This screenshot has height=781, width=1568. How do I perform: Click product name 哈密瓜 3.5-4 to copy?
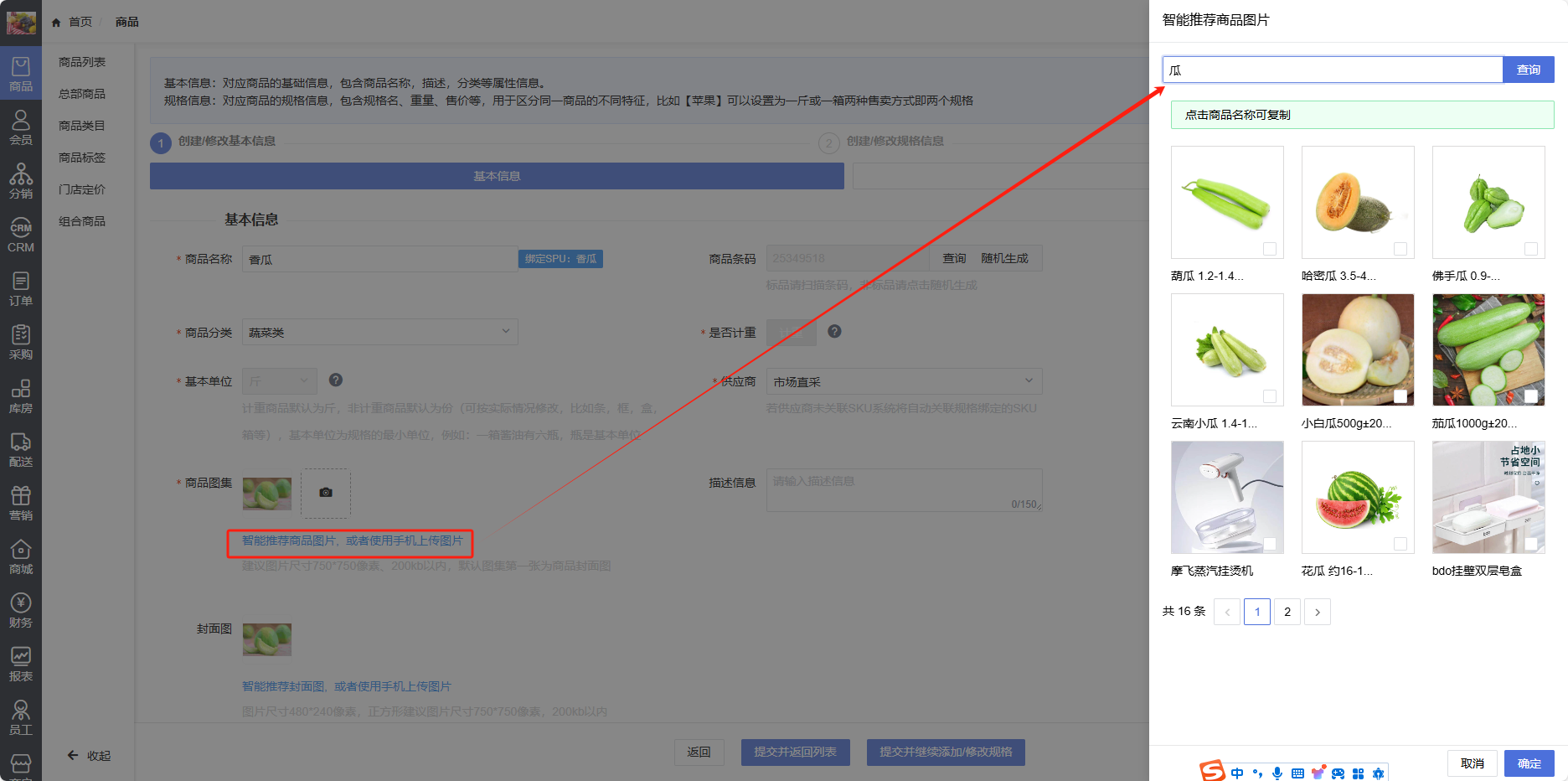point(1338,276)
